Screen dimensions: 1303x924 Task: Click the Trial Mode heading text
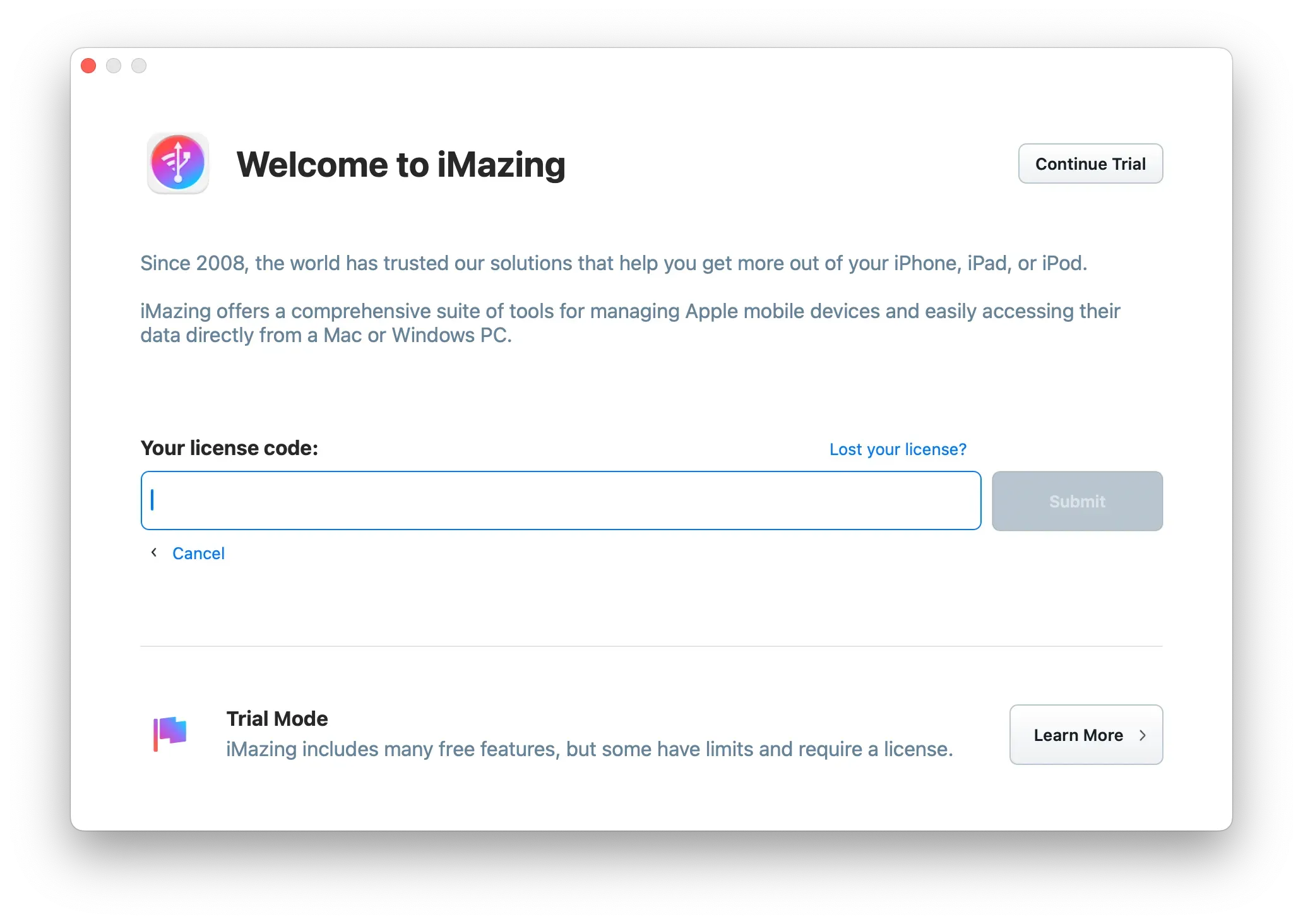277,718
